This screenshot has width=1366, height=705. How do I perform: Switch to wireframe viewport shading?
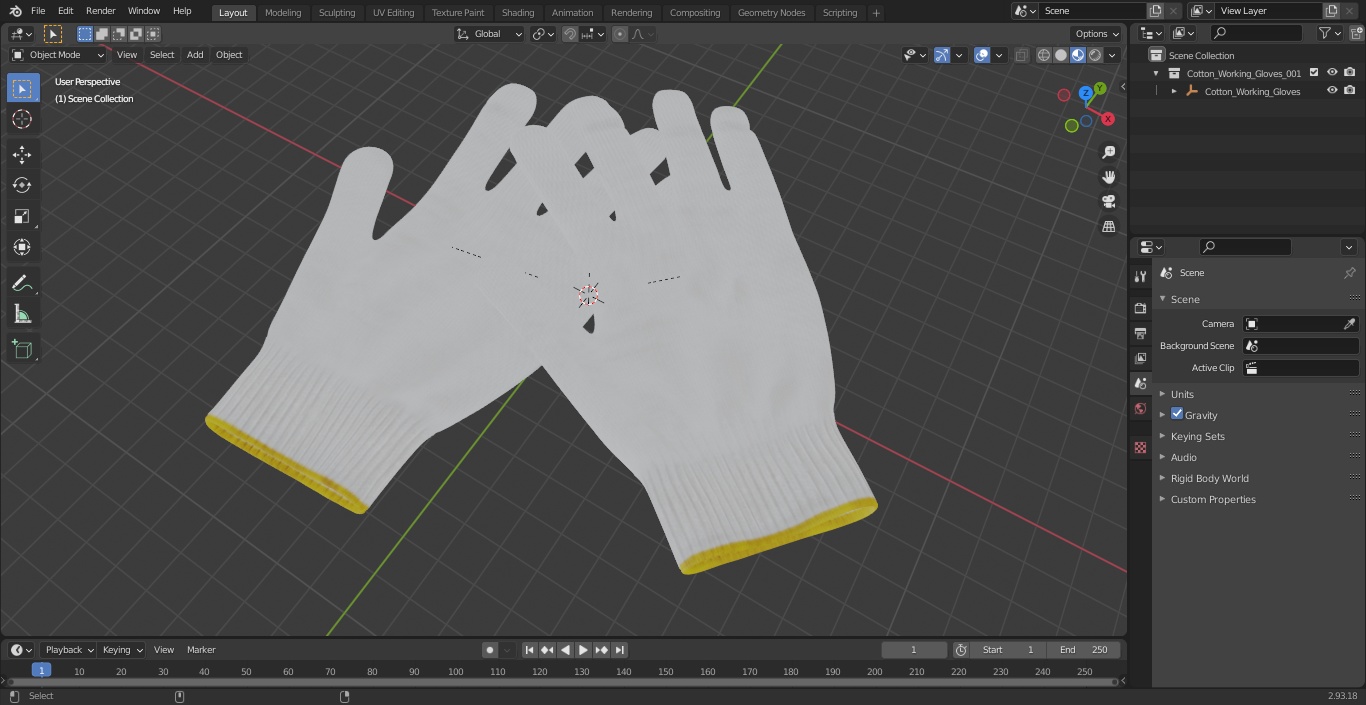pyautogui.click(x=1044, y=55)
